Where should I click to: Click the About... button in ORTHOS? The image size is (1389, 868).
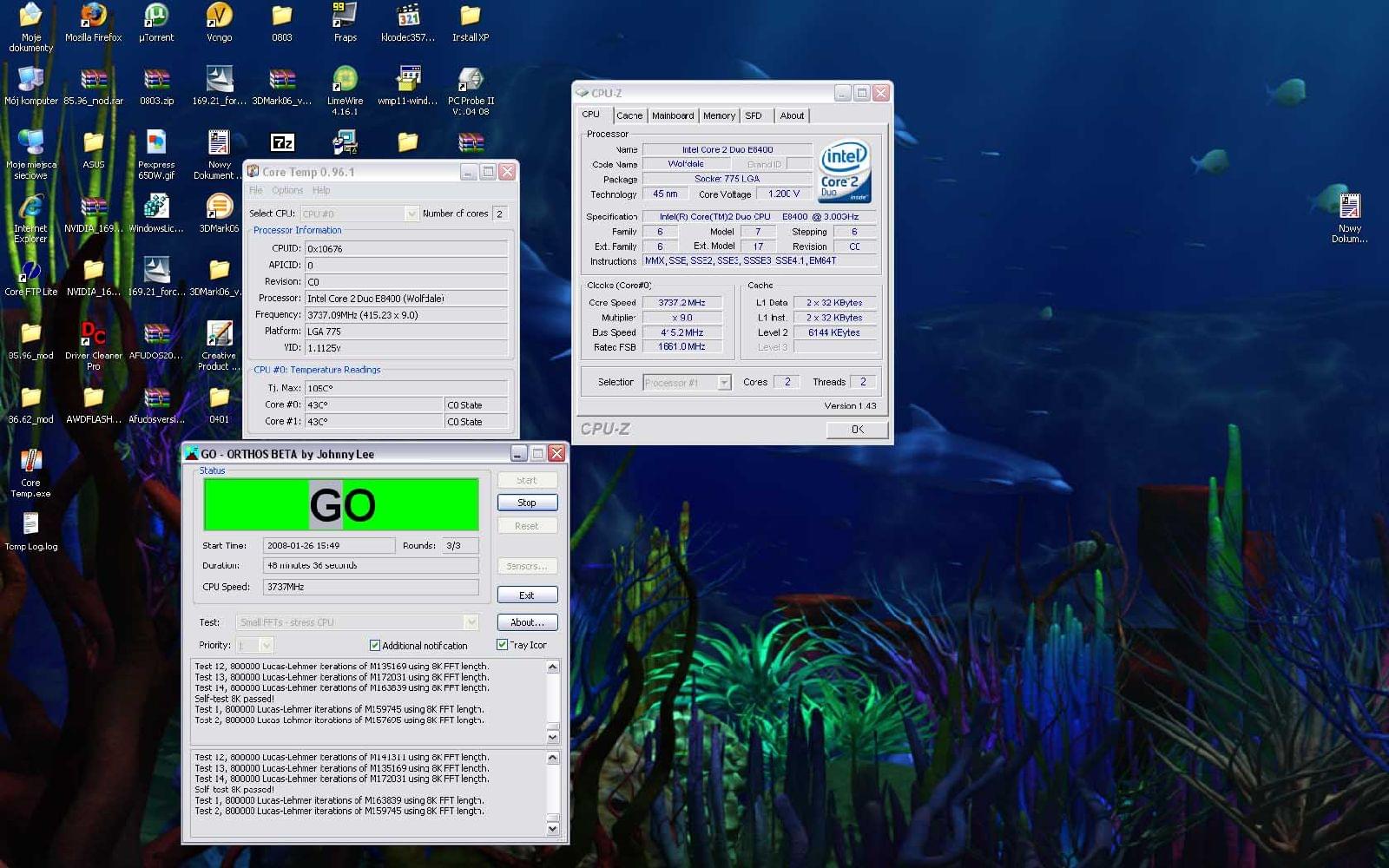tap(527, 622)
